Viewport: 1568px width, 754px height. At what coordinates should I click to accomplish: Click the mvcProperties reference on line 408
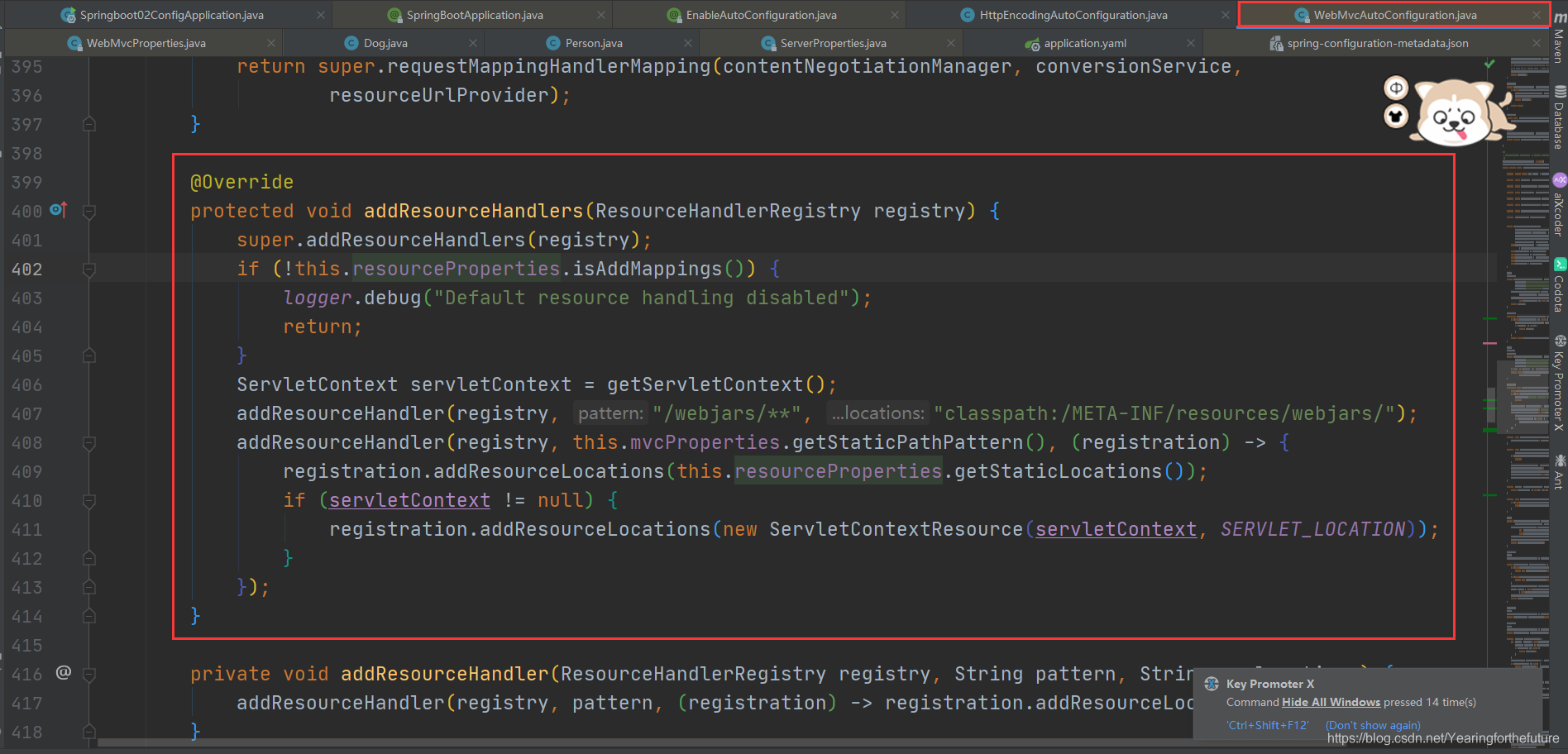(705, 442)
